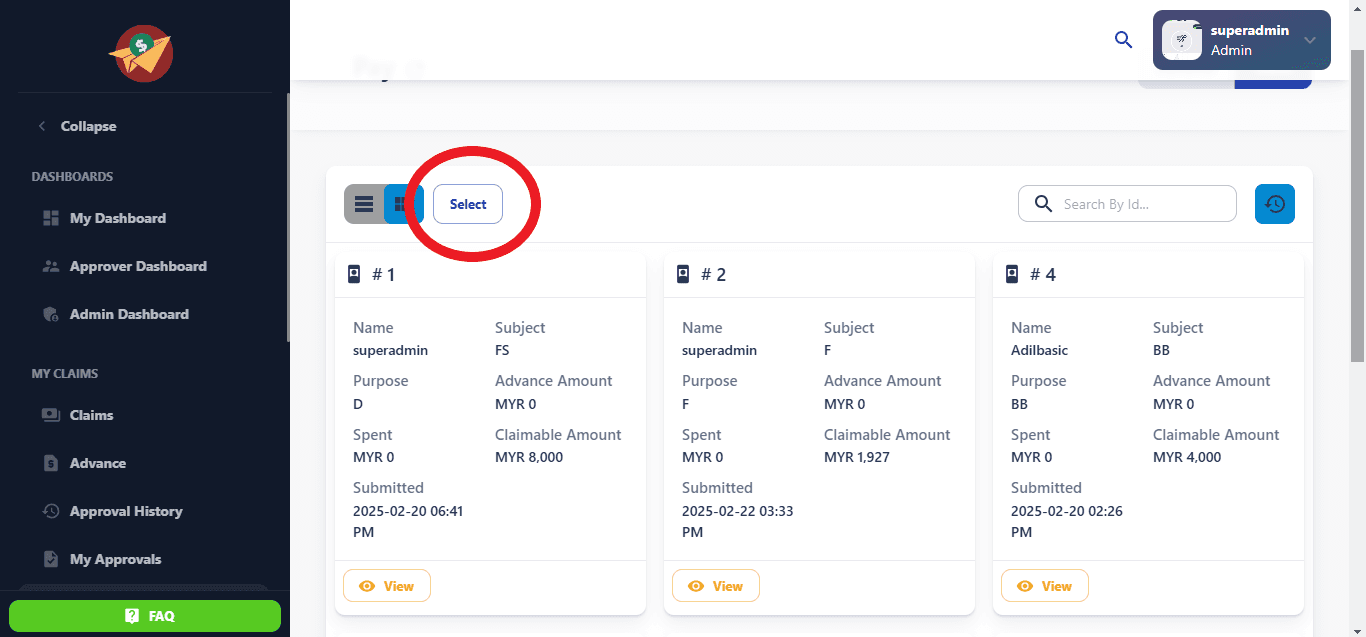Switch to grid view layout
Image resolution: width=1366 pixels, height=637 pixels.
click(402, 204)
